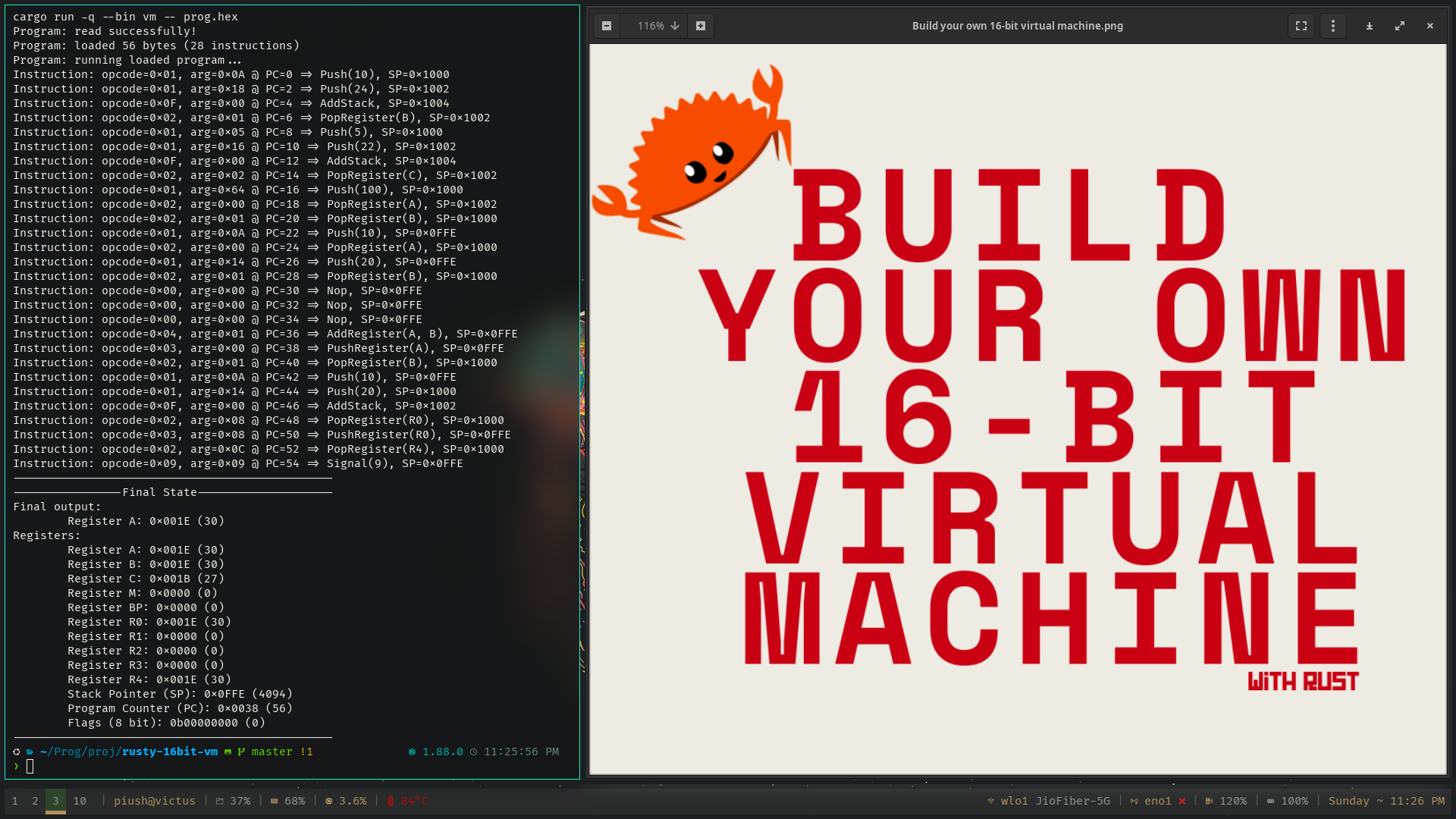Close the image viewer window

click(1430, 26)
